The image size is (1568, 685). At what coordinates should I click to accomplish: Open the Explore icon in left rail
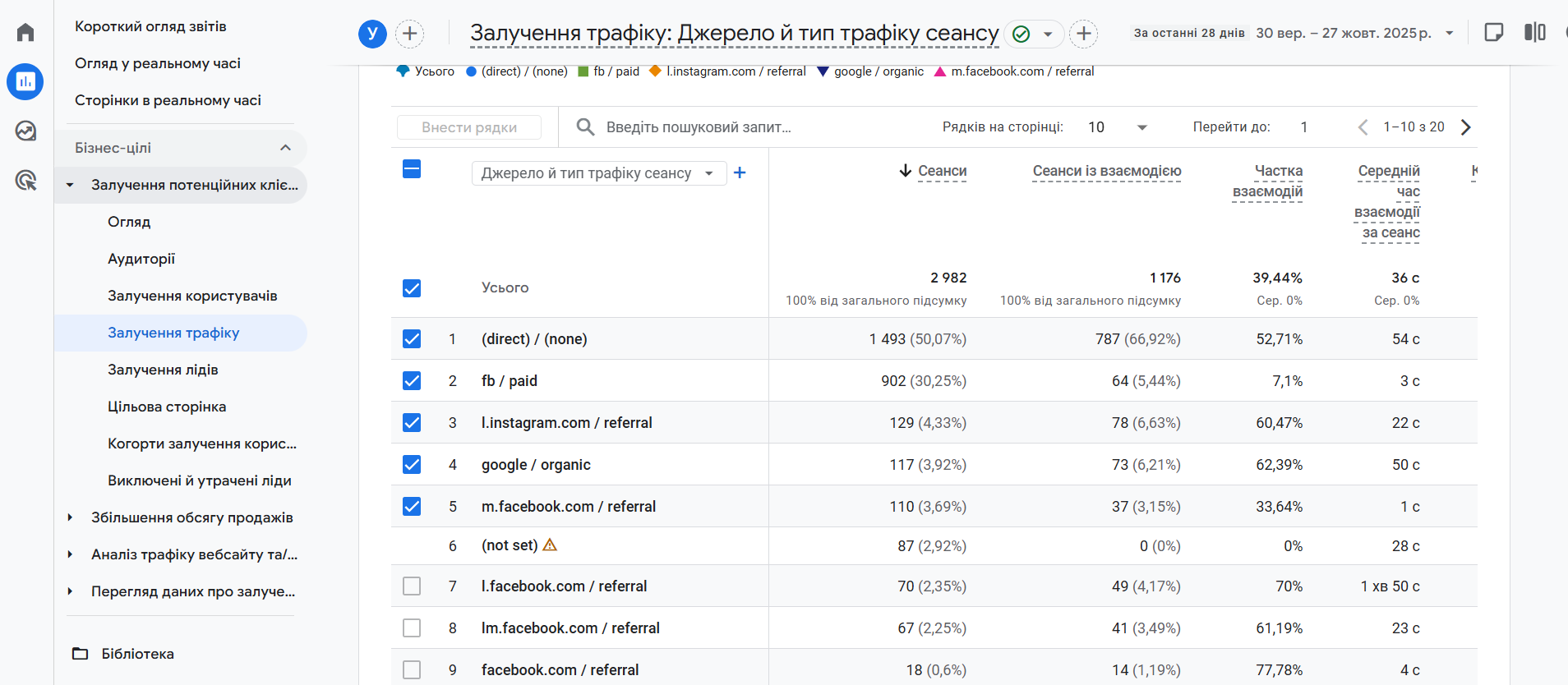[25, 131]
